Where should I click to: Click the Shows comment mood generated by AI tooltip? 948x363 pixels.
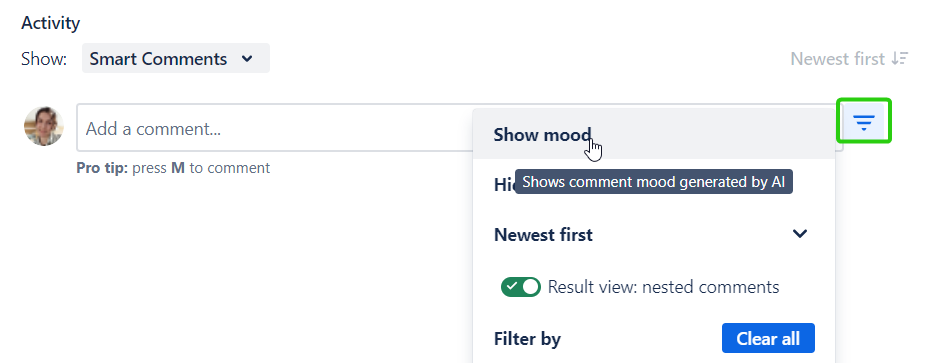[x=654, y=182]
